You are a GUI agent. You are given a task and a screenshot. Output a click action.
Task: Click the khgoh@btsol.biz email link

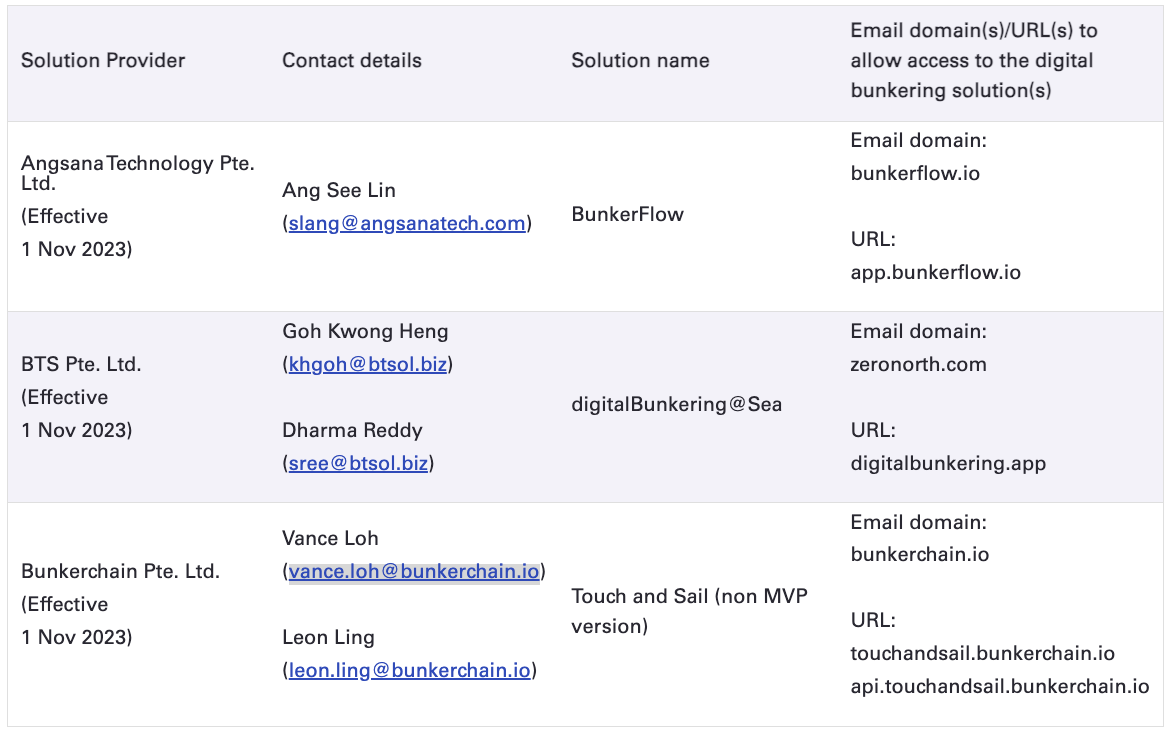[367, 364]
